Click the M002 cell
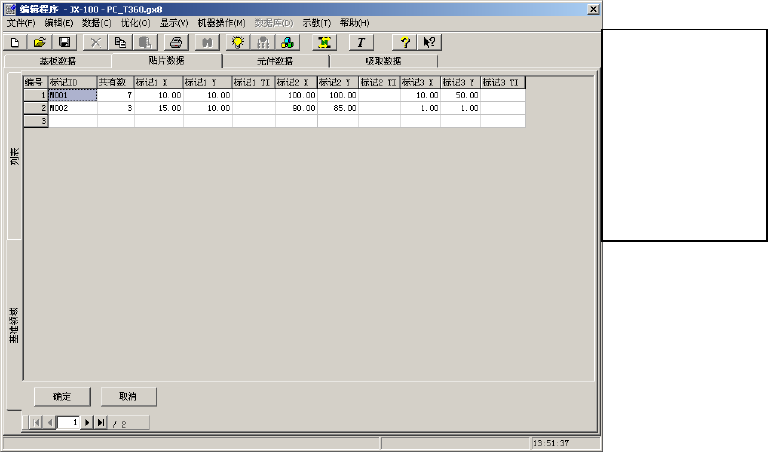Viewport: 768px width, 452px height. point(72,108)
